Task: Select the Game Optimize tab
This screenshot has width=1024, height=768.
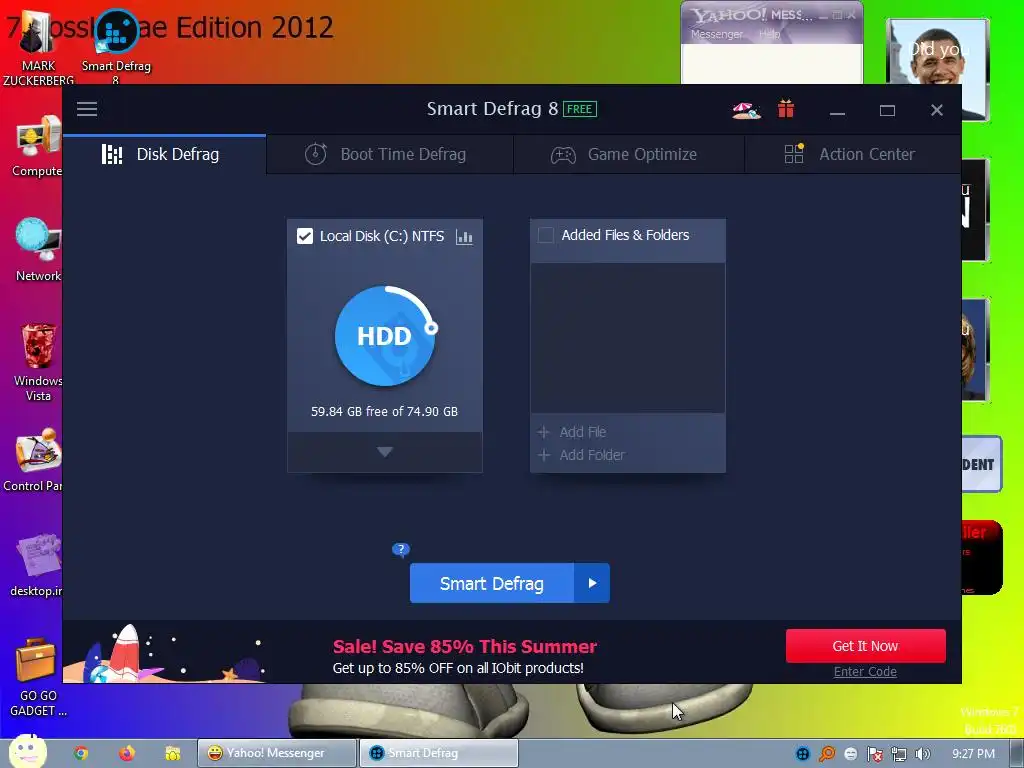Action: click(629, 154)
